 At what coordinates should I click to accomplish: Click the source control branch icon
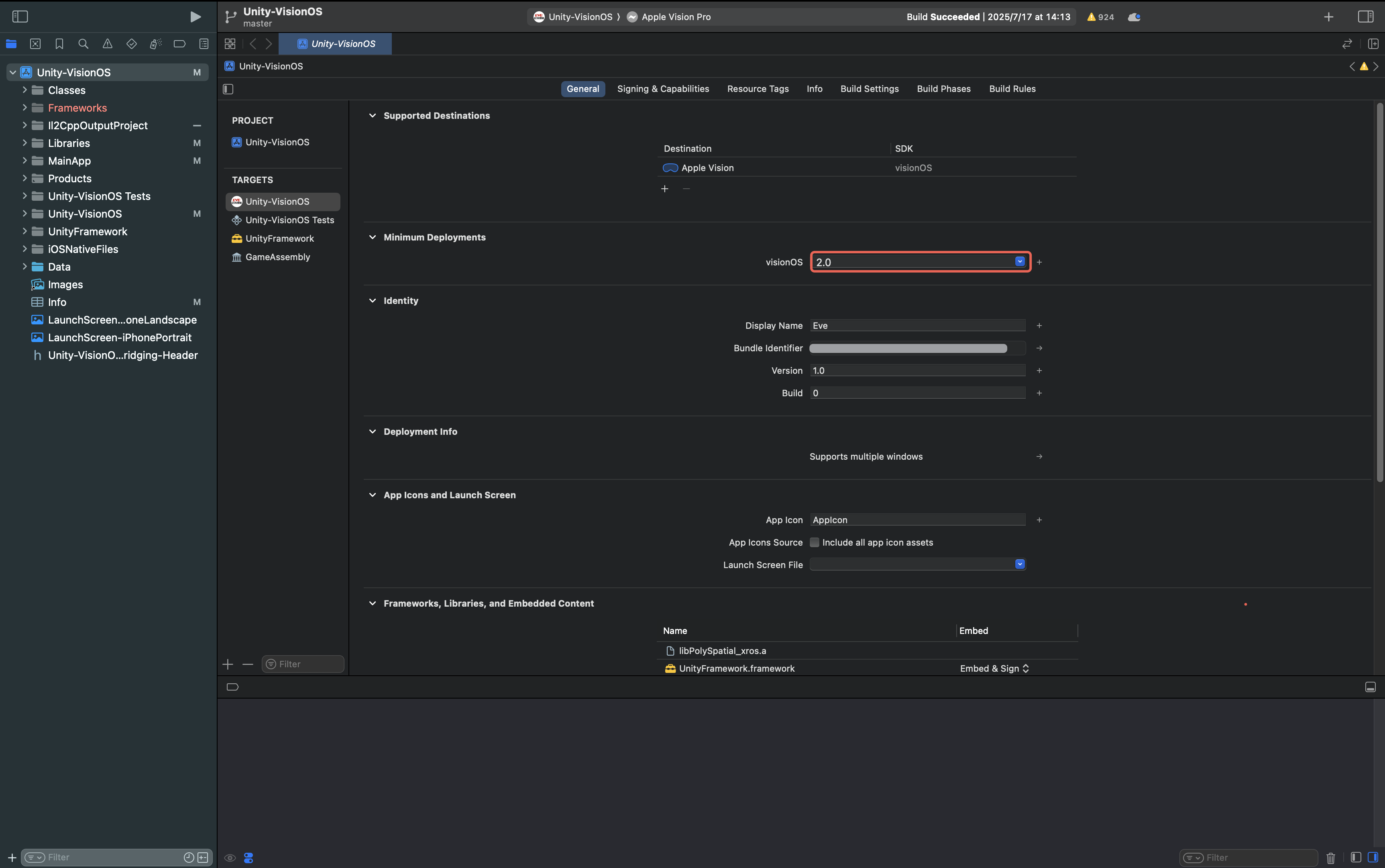(x=231, y=16)
